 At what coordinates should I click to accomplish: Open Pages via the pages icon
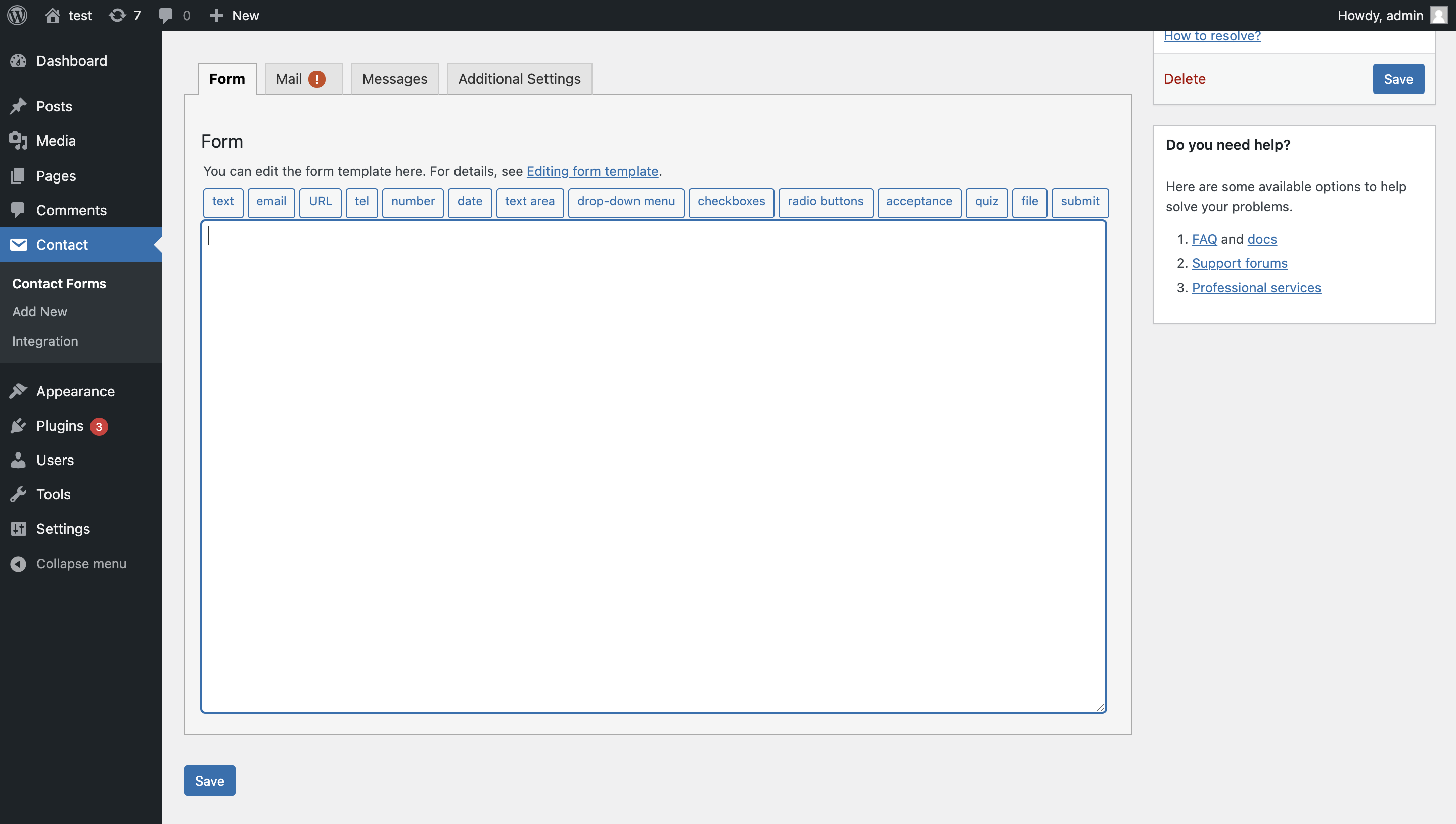(x=19, y=175)
